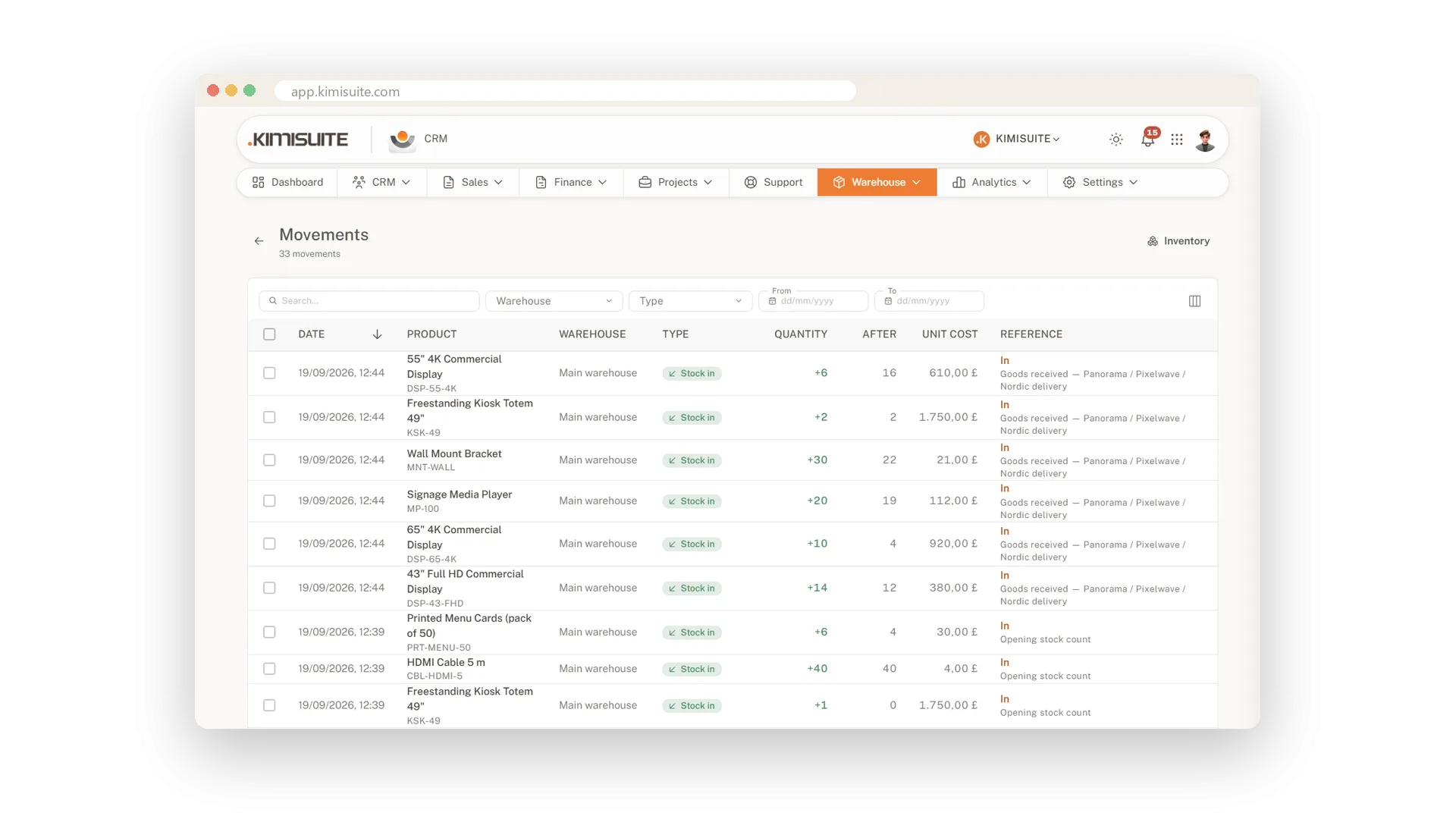Click the sort arrow in Date column
This screenshot has width=1456, height=819.
click(377, 334)
